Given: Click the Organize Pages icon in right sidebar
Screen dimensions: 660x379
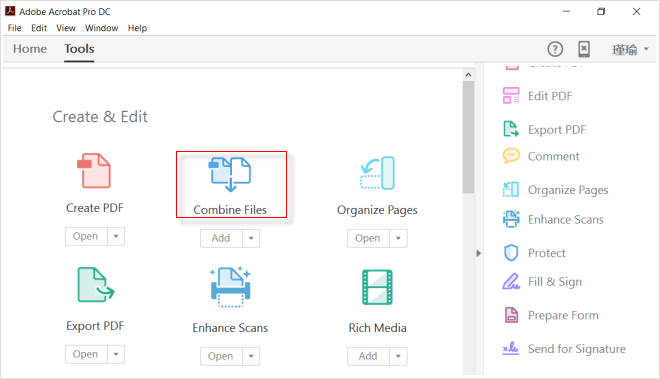Looking at the screenshot, I should (511, 190).
